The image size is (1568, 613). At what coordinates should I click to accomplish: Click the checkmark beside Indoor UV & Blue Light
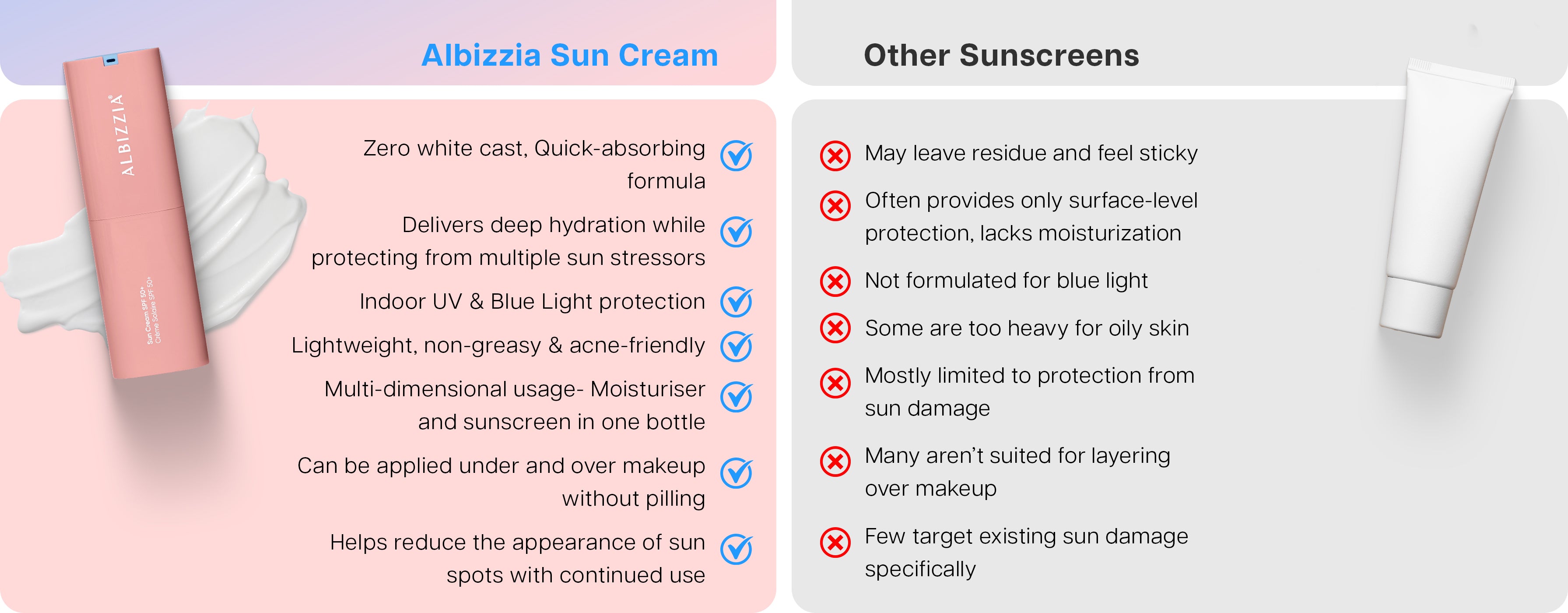coord(736,303)
